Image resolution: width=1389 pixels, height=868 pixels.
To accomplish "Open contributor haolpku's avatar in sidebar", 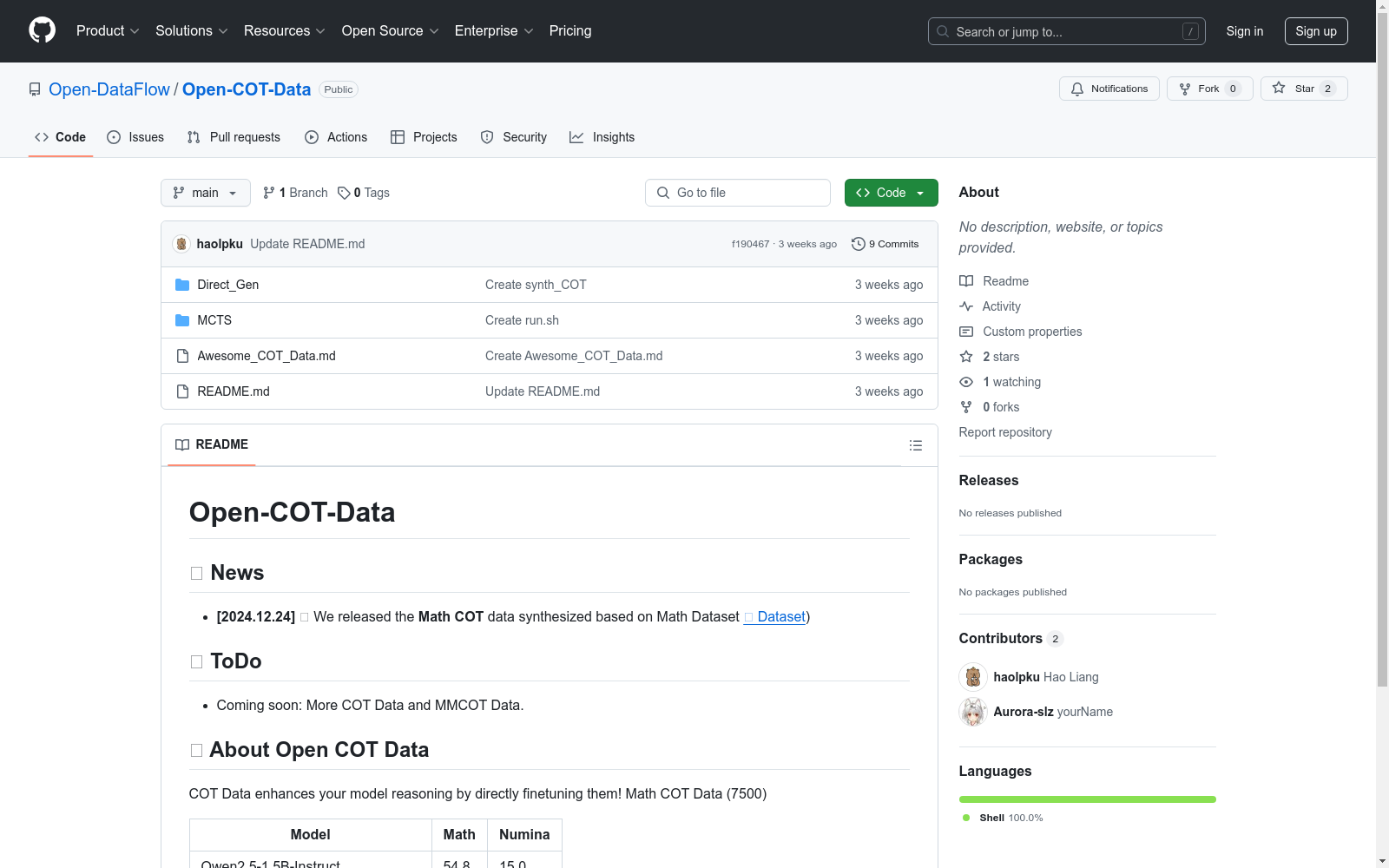I will point(973,677).
